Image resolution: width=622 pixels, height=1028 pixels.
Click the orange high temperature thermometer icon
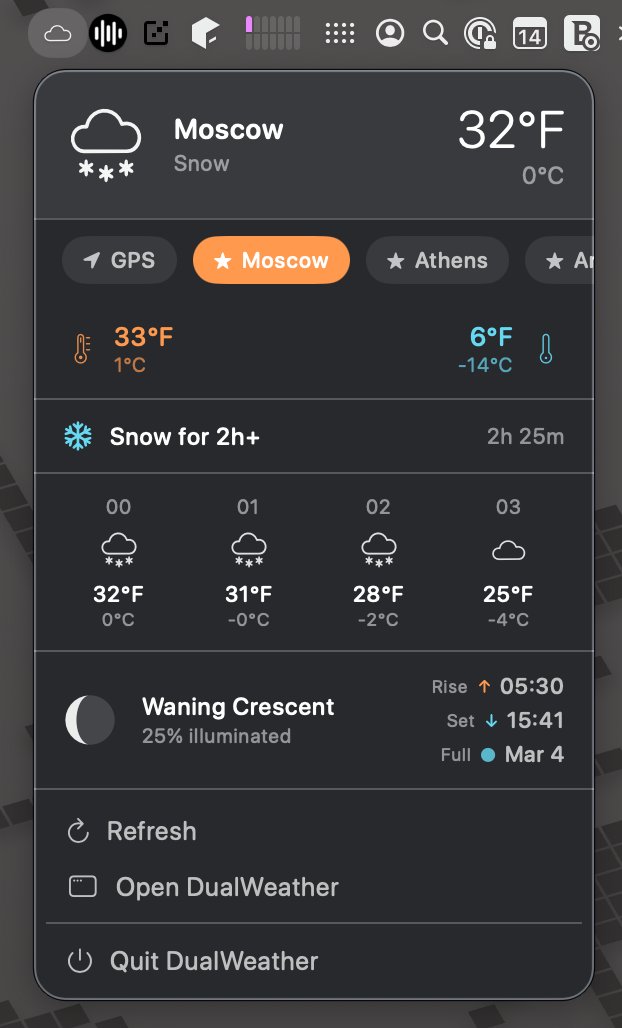click(x=82, y=349)
